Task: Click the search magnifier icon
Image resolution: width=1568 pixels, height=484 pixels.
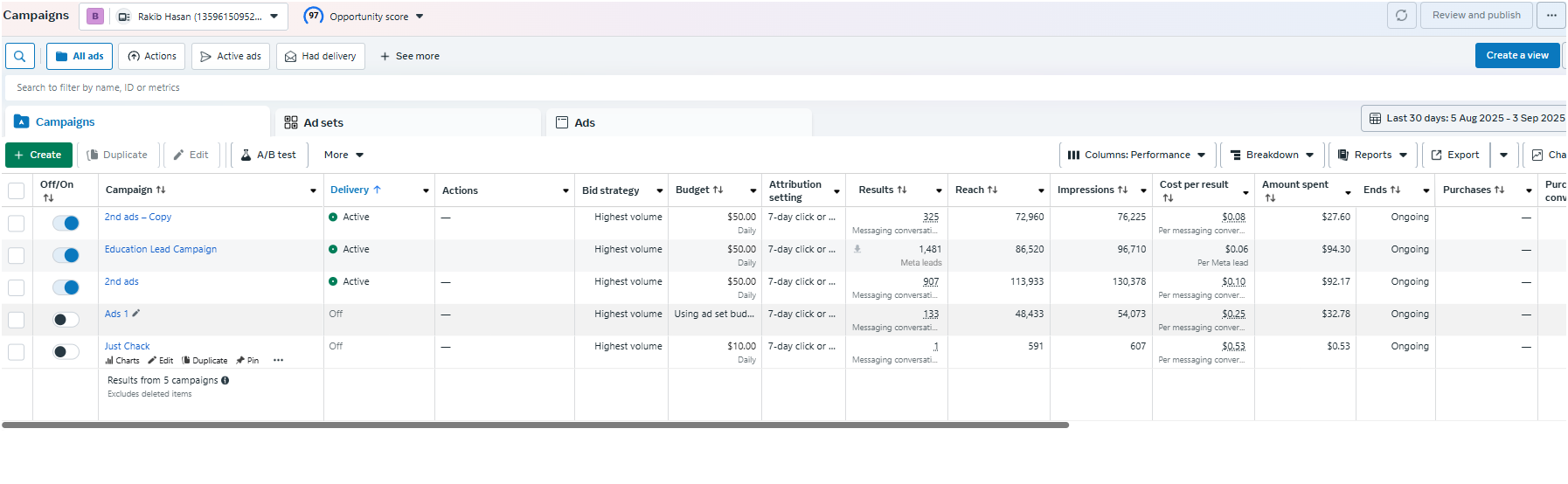Action: pyautogui.click(x=20, y=56)
